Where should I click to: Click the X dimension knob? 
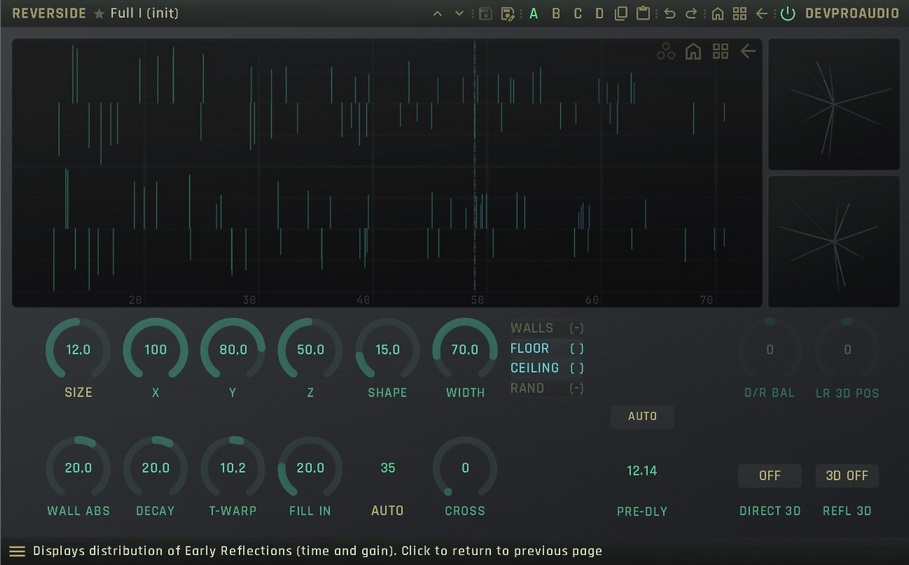click(155, 349)
